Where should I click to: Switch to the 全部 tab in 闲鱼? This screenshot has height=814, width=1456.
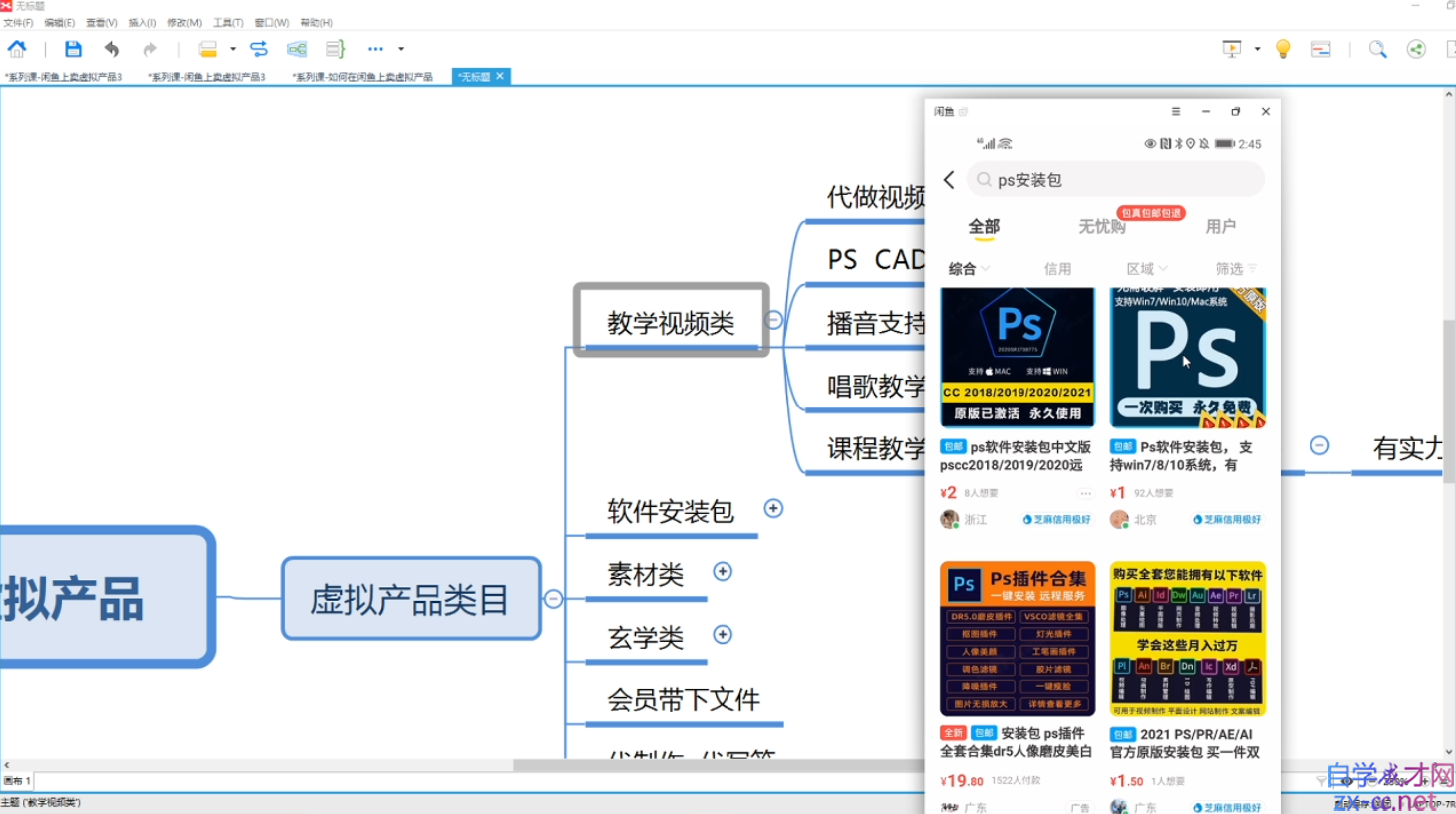984,227
